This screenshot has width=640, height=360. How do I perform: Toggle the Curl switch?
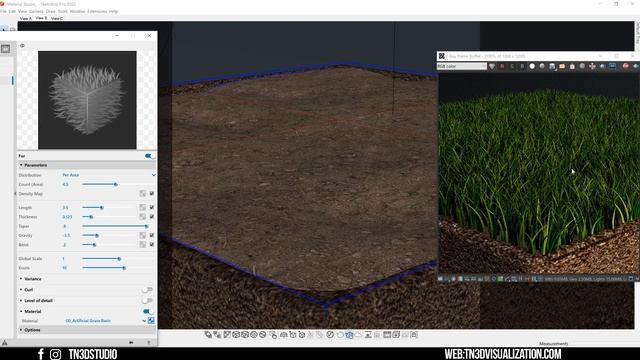(x=147, y=290)
